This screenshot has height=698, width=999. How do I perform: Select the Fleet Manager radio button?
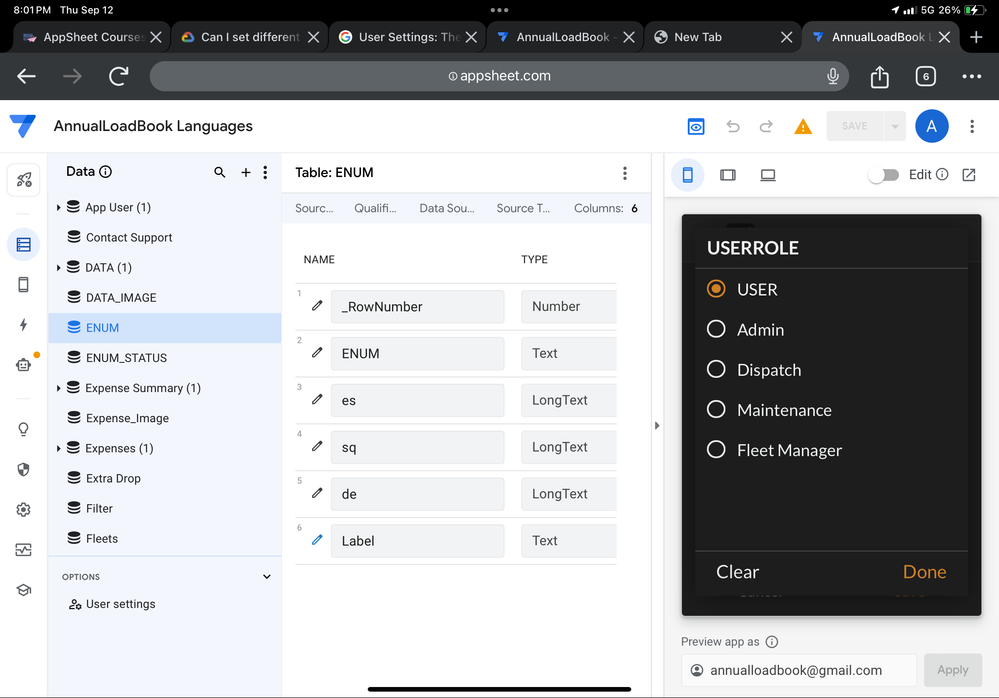click(716, 450)
